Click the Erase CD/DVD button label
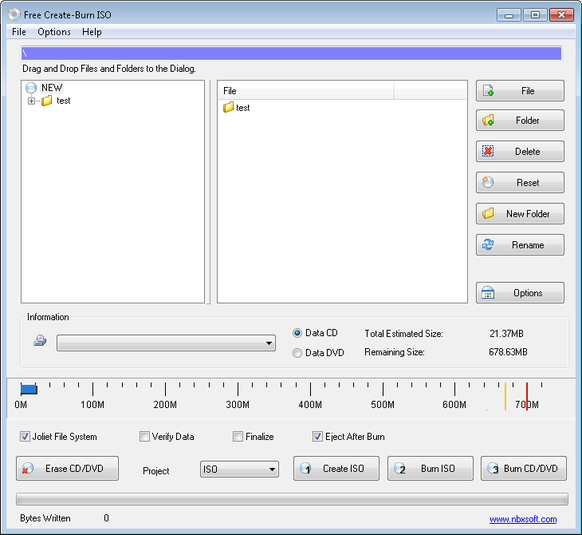 click(x=74, y=469)
